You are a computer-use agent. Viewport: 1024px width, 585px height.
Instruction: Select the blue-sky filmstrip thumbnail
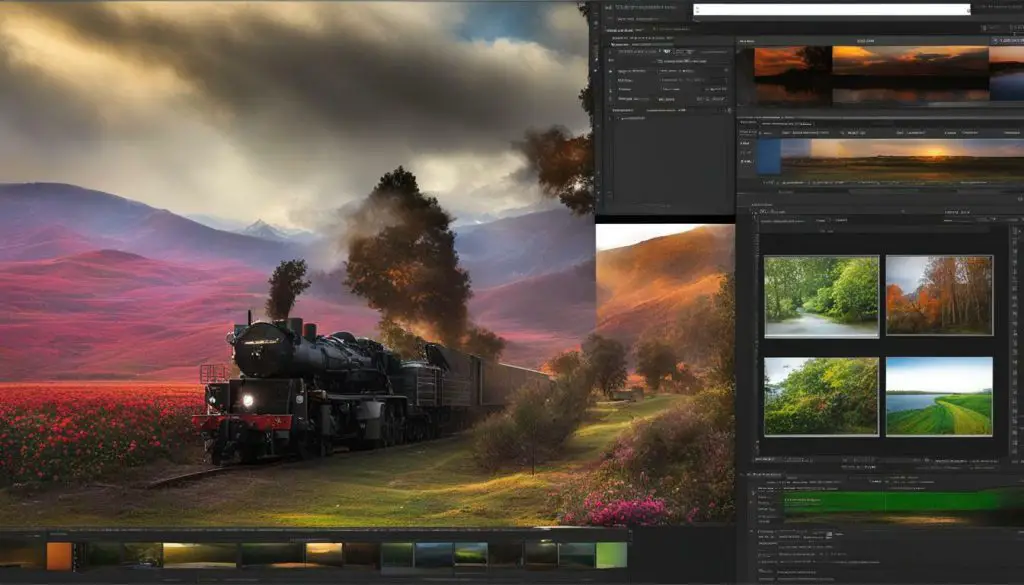[433, 555]
